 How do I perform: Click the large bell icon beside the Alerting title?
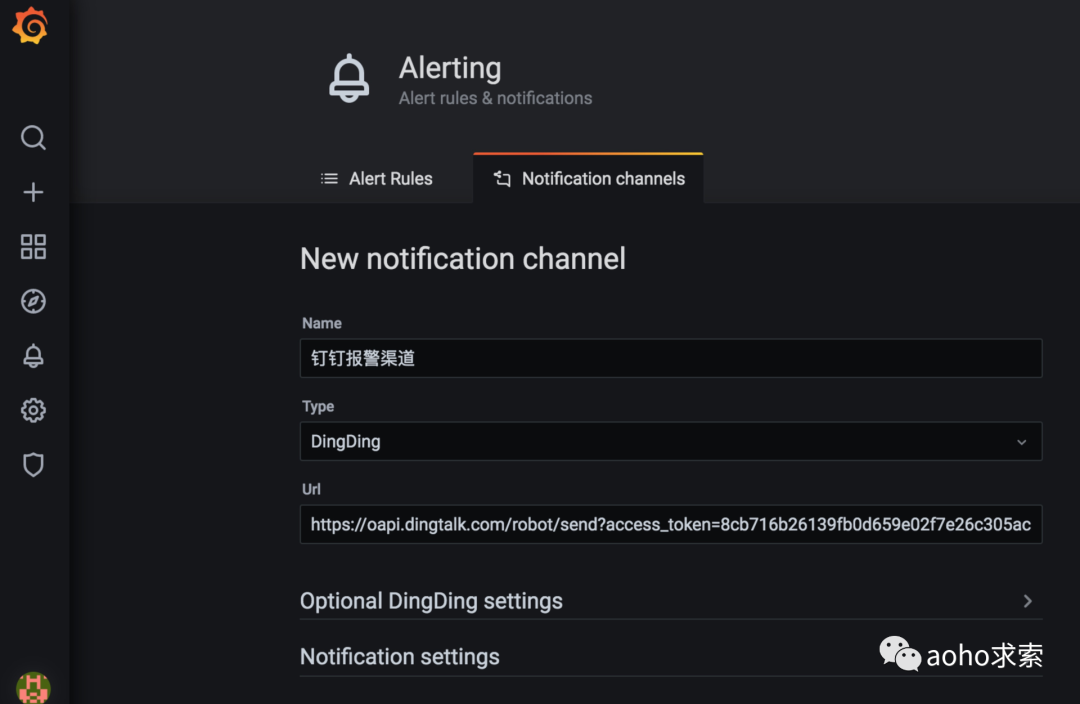[349, 79]
